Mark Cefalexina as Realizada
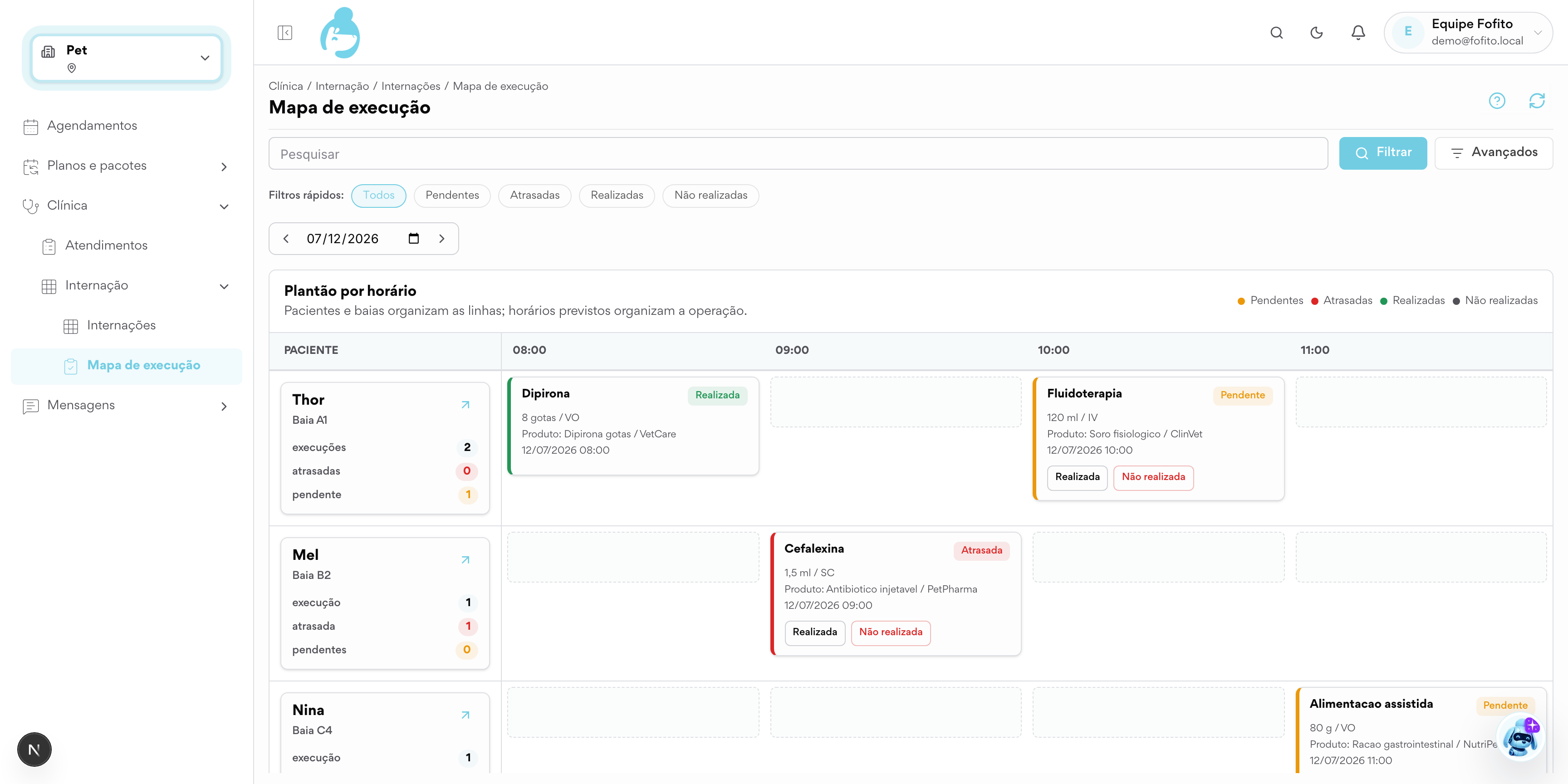This screenshot has height=784, width=1568. pyautogui.click(x=814, y=632)
